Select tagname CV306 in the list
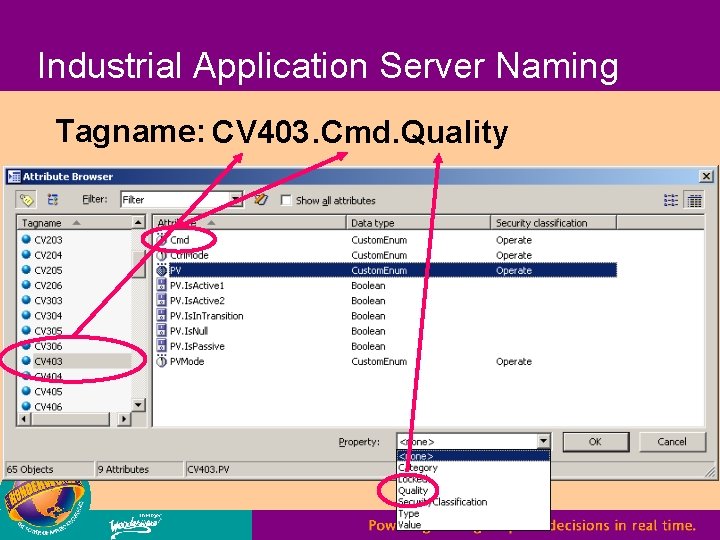This screenshot has width=720, height=540. (x=48, y=346)
